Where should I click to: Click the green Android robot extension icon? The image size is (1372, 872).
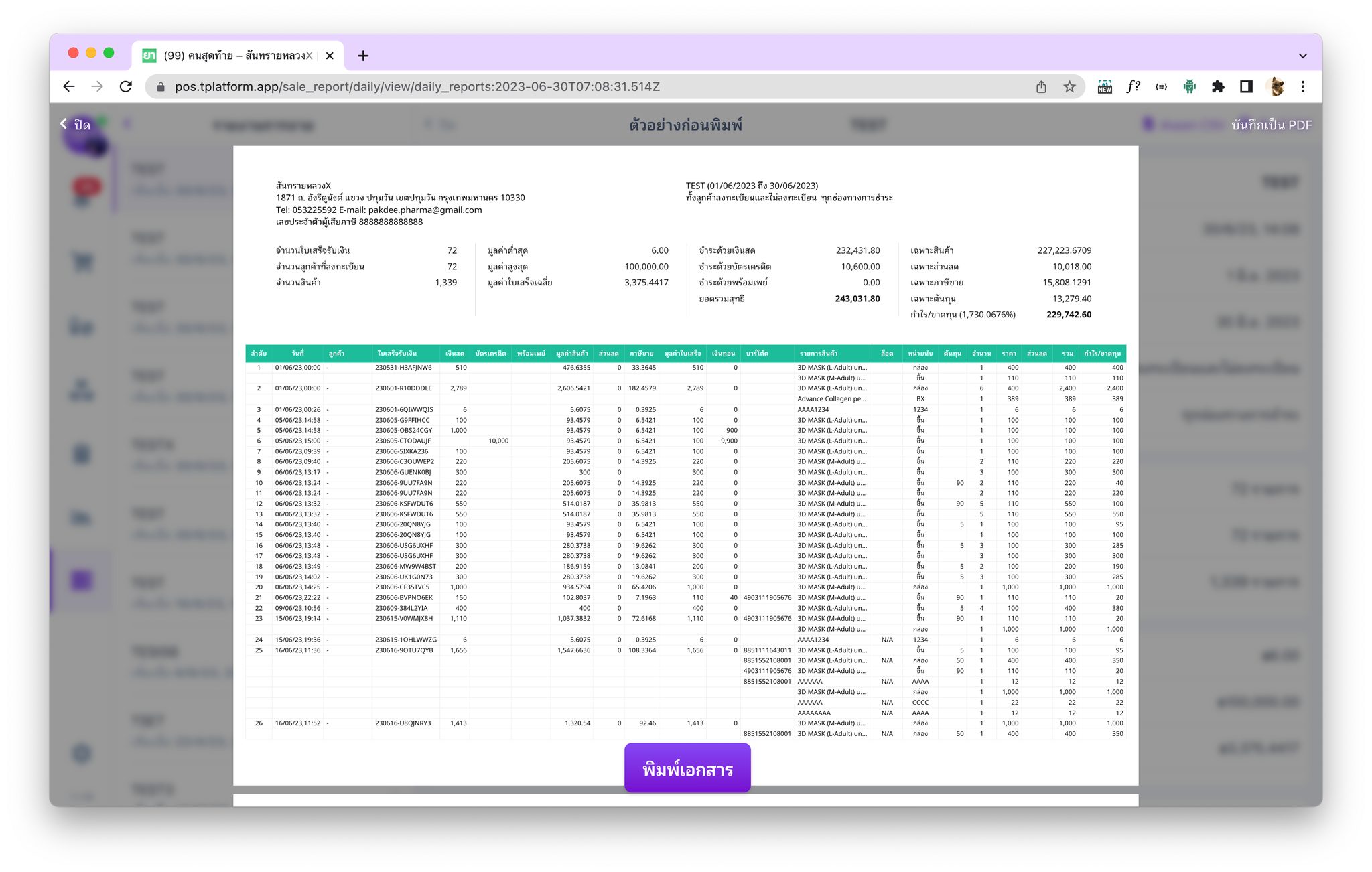point(1189,86)
